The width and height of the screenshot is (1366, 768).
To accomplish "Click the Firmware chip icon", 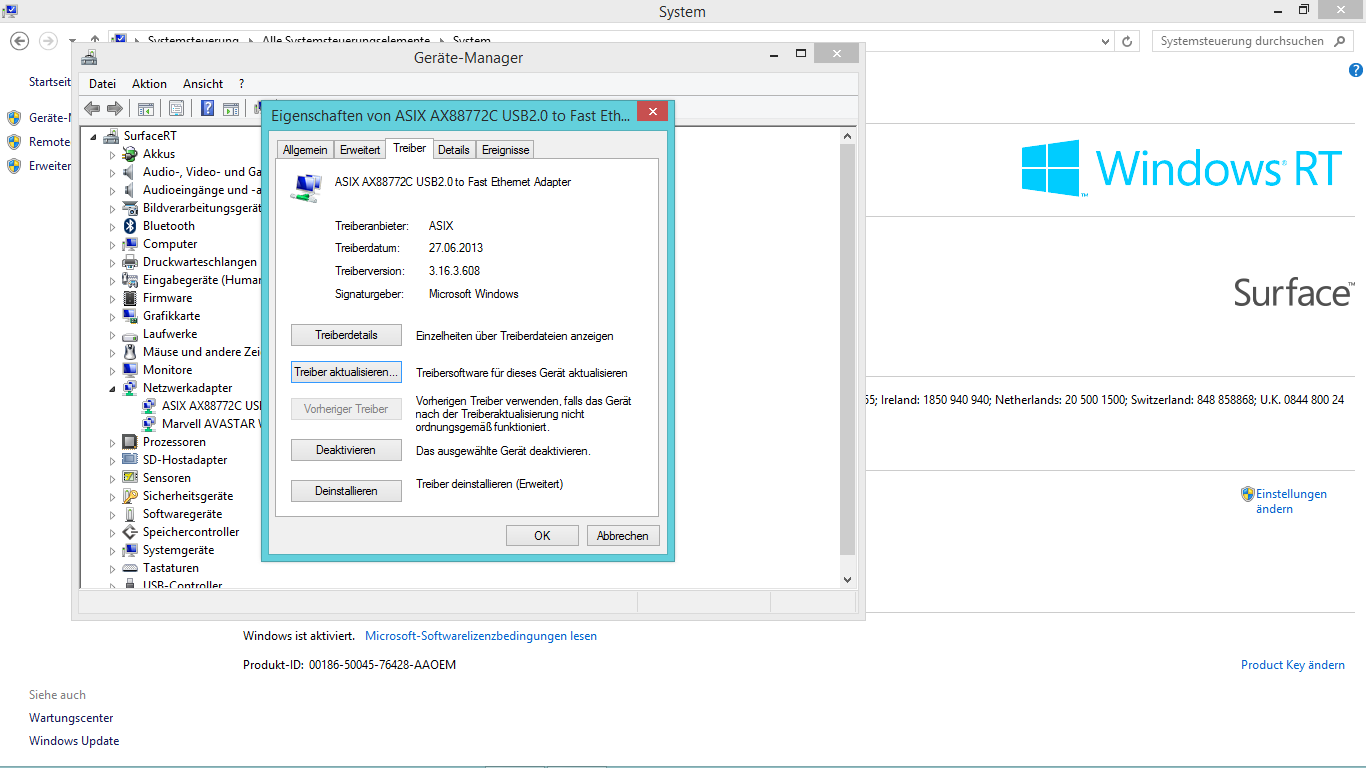I will (130, 298).
